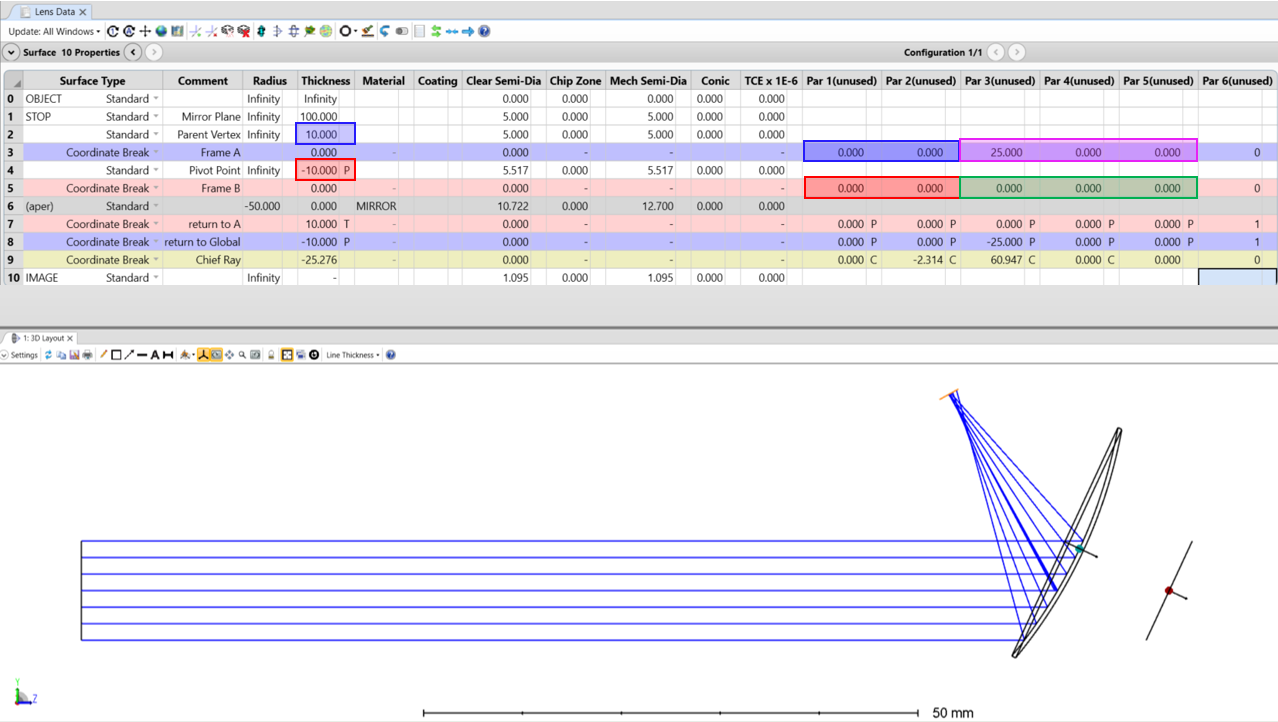Click the Conic column header
1278x722 pixels.
click(x=716, y=81)
